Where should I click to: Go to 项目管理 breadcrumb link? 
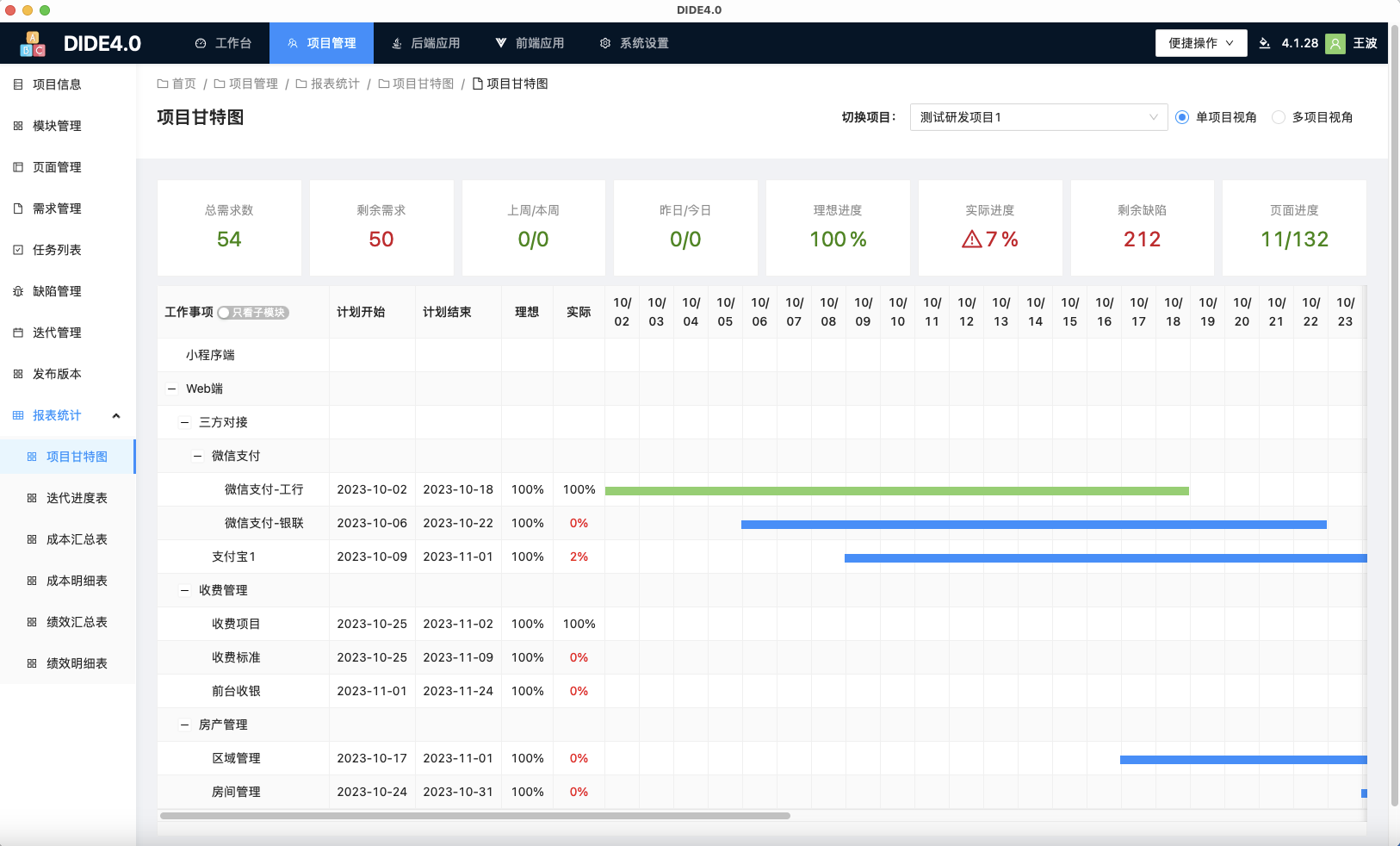pos(253,84)
